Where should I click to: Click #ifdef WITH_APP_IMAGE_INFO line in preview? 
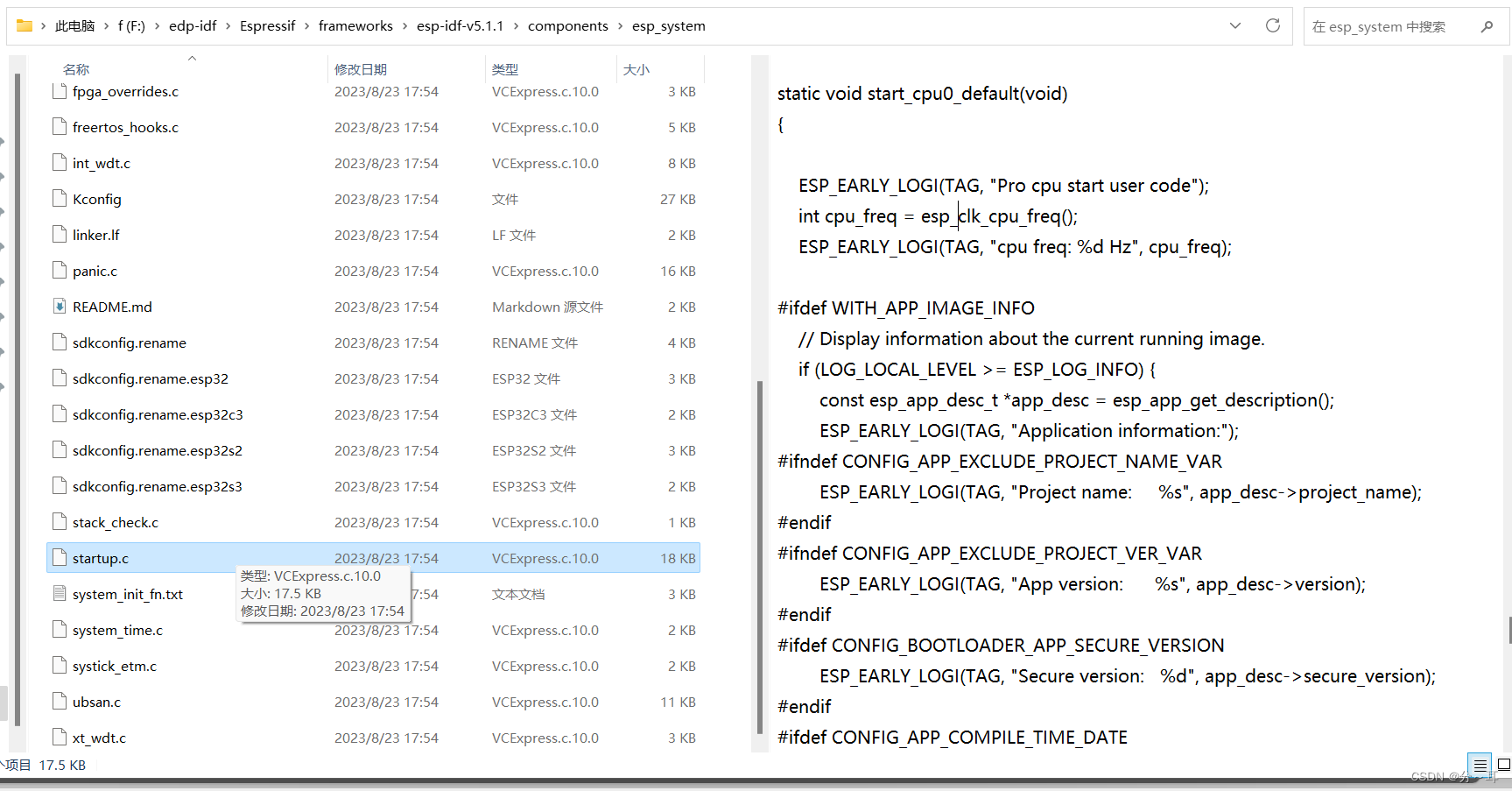pos(906,308)
